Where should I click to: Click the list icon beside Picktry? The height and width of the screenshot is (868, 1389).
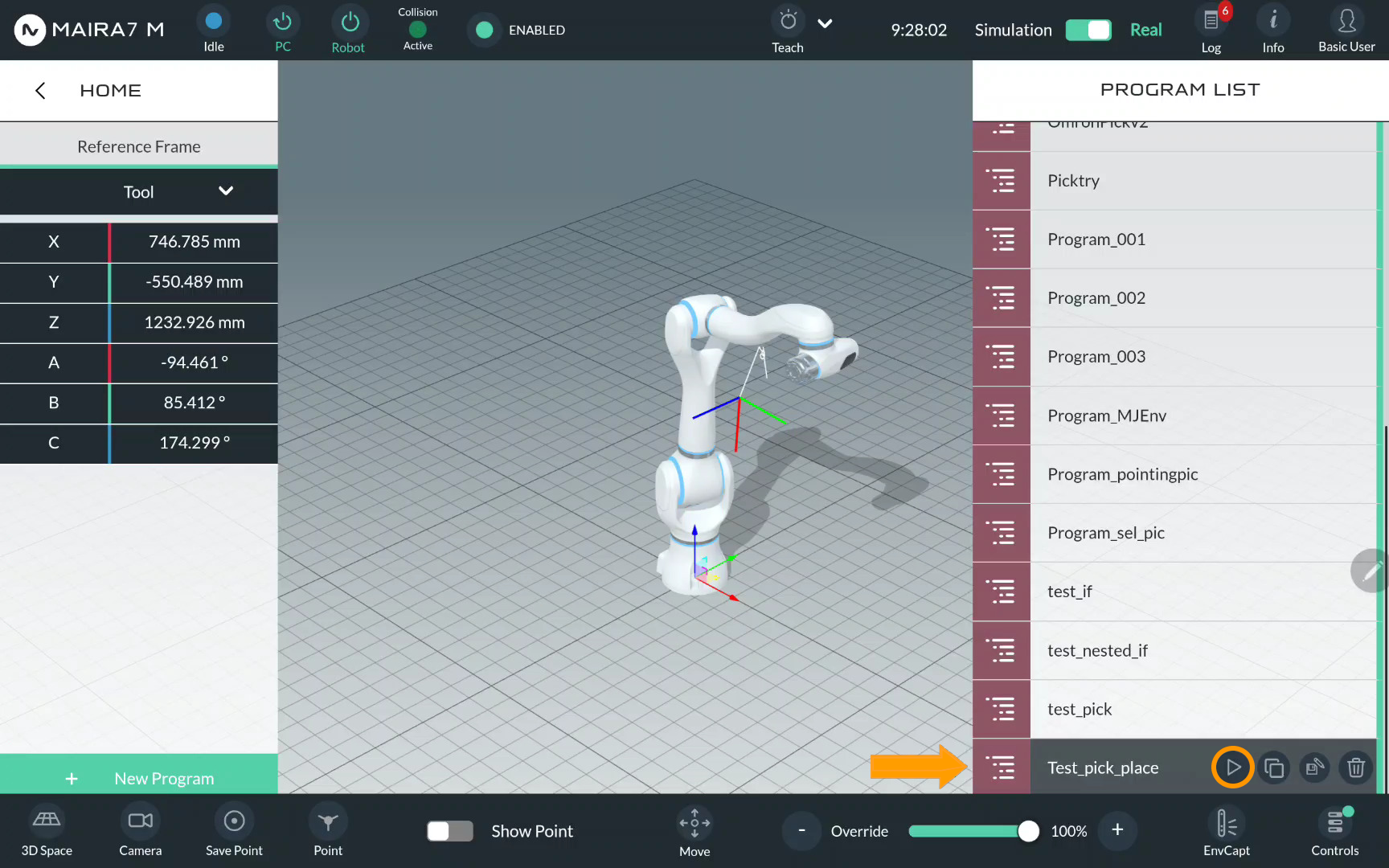1002,181
